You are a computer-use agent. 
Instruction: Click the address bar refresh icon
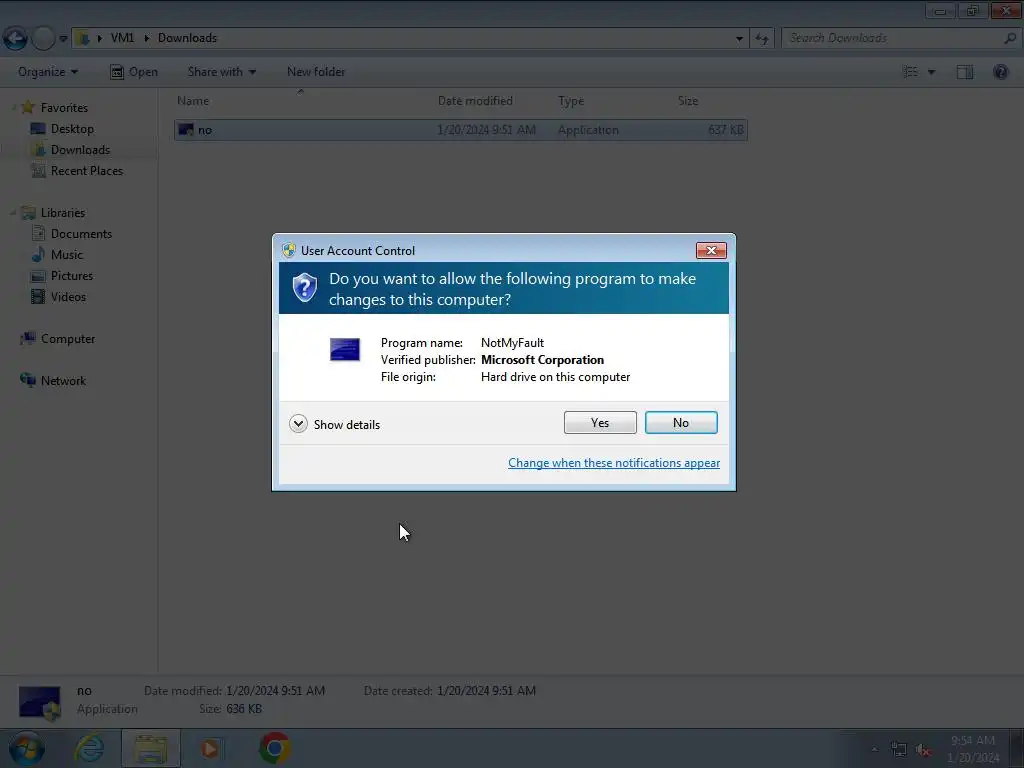(x=761, y=39)
